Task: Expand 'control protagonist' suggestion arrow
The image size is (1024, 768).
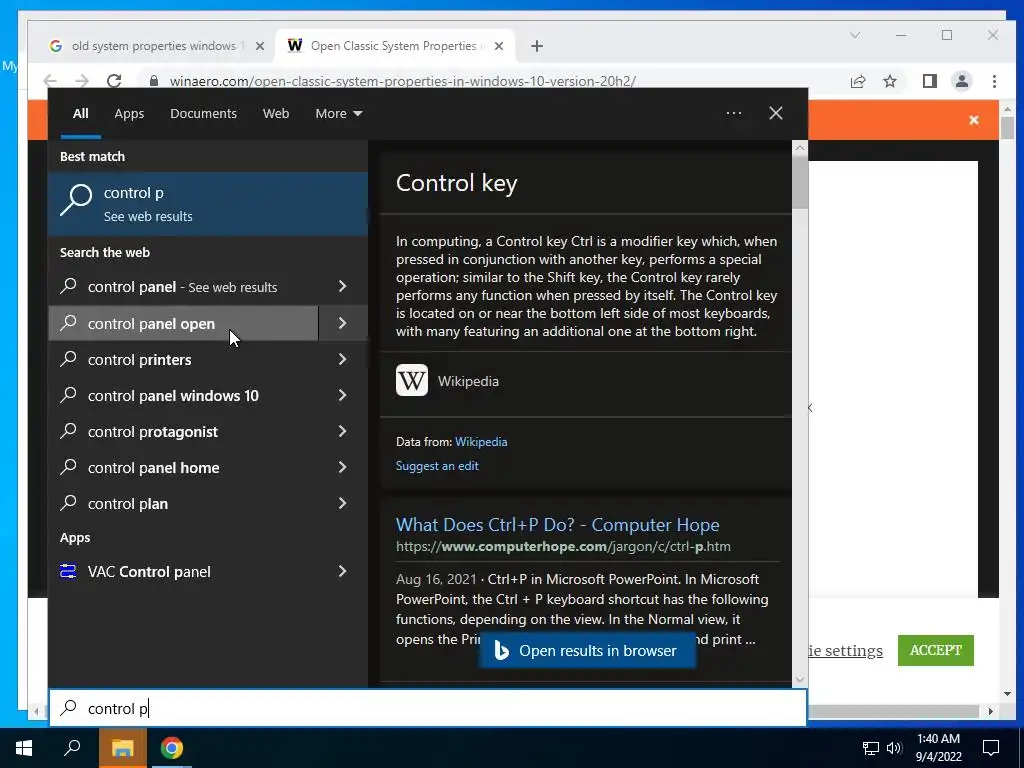Action: tap(343, 431)
